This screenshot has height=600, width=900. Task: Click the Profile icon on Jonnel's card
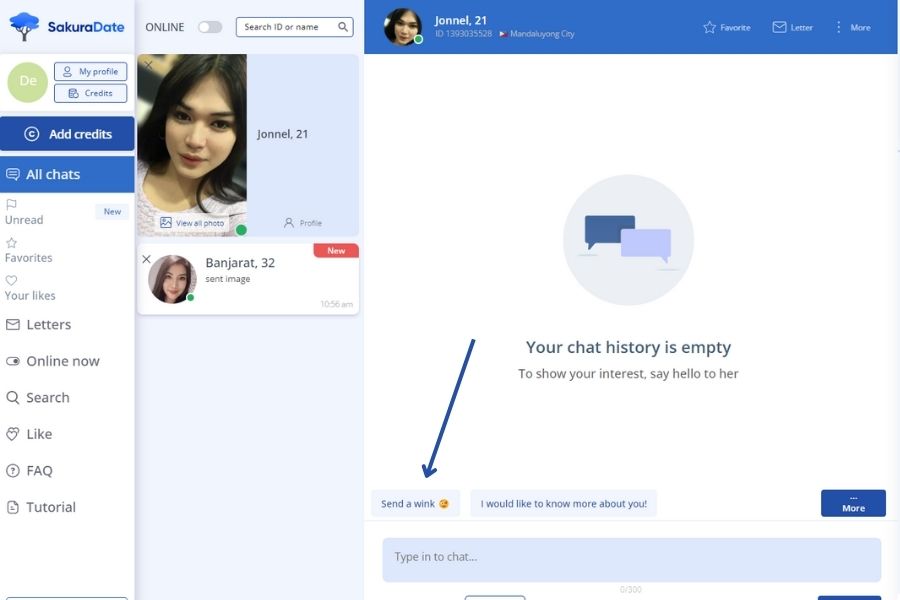coord(290,223)
